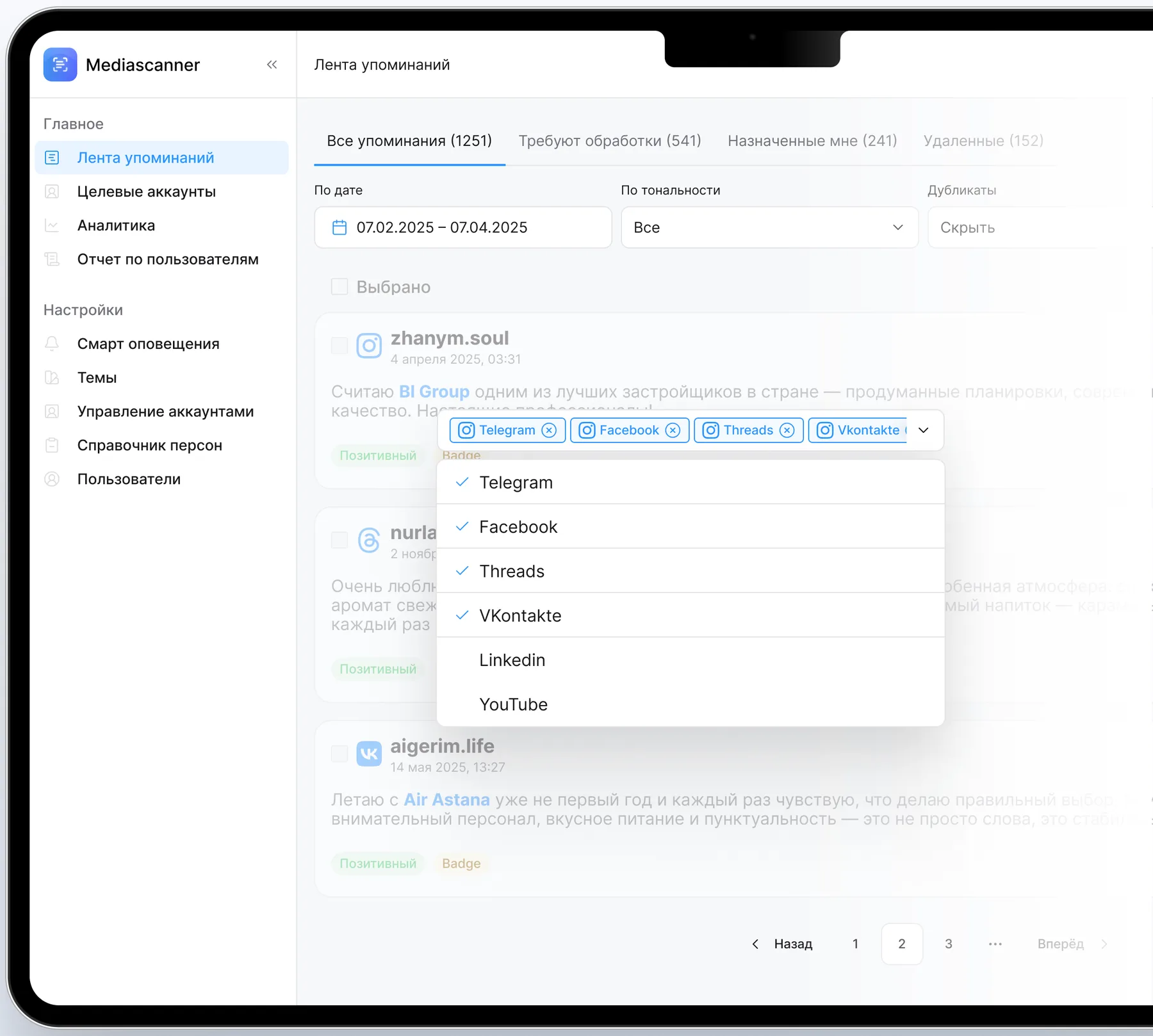Open Справочник персон
Screen dimensions: 1153x1036
click(x=161, y=446)
